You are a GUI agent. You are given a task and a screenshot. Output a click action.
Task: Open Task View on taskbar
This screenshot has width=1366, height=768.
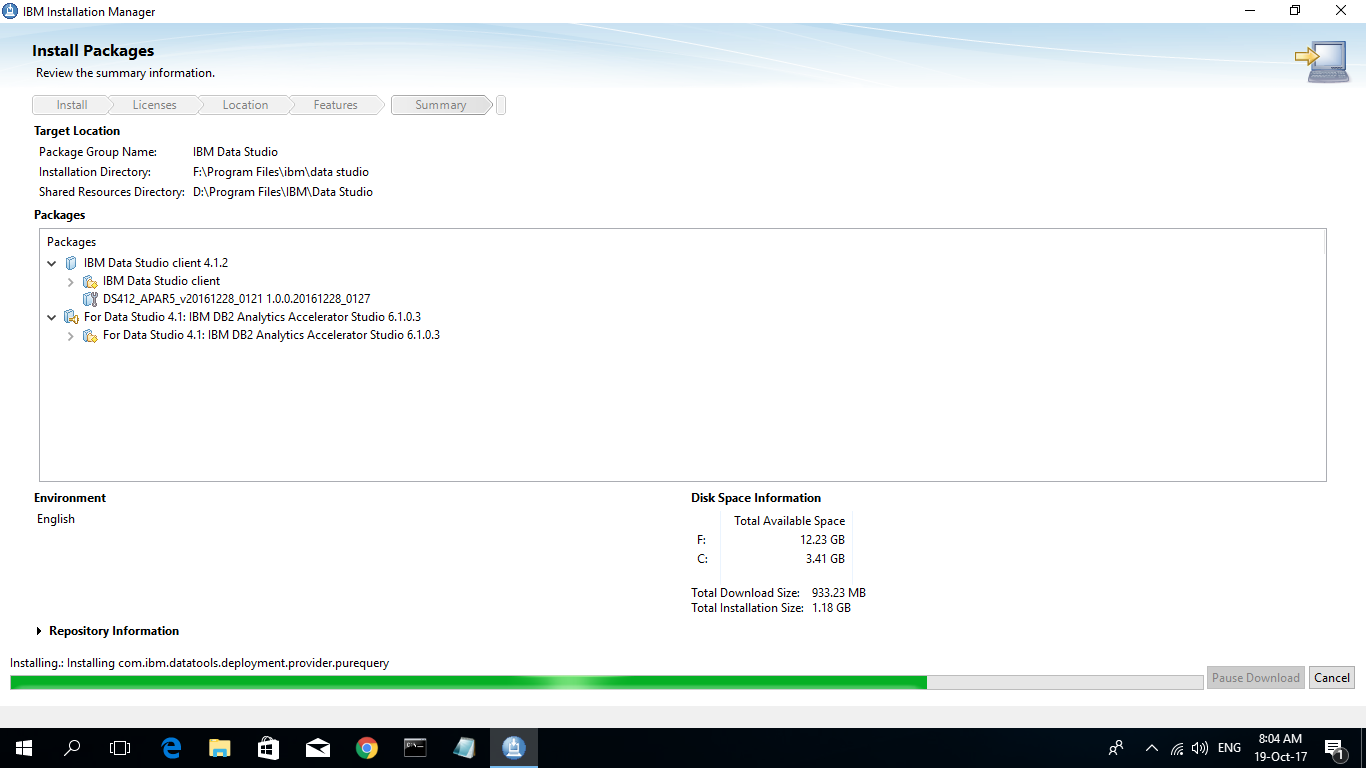tap(120, 747)
